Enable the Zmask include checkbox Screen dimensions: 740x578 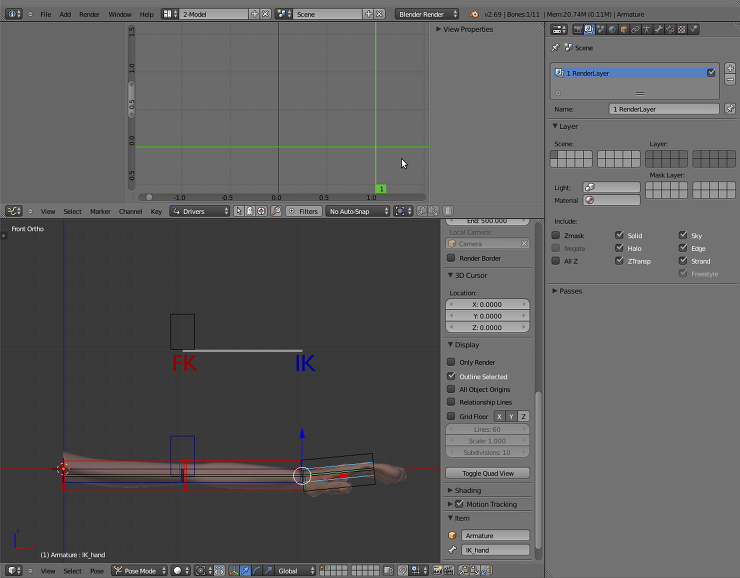[x=556, y=235]
